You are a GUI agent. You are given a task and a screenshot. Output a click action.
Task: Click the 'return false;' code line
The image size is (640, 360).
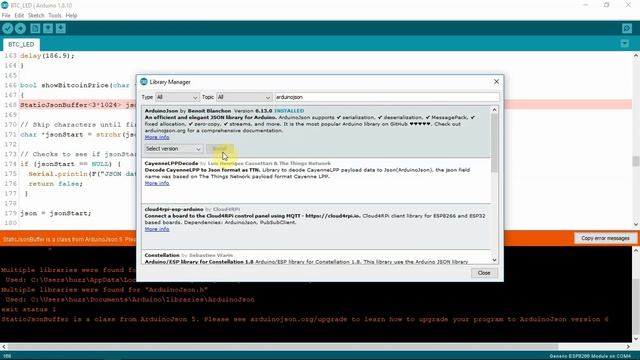tap(56, 184)
